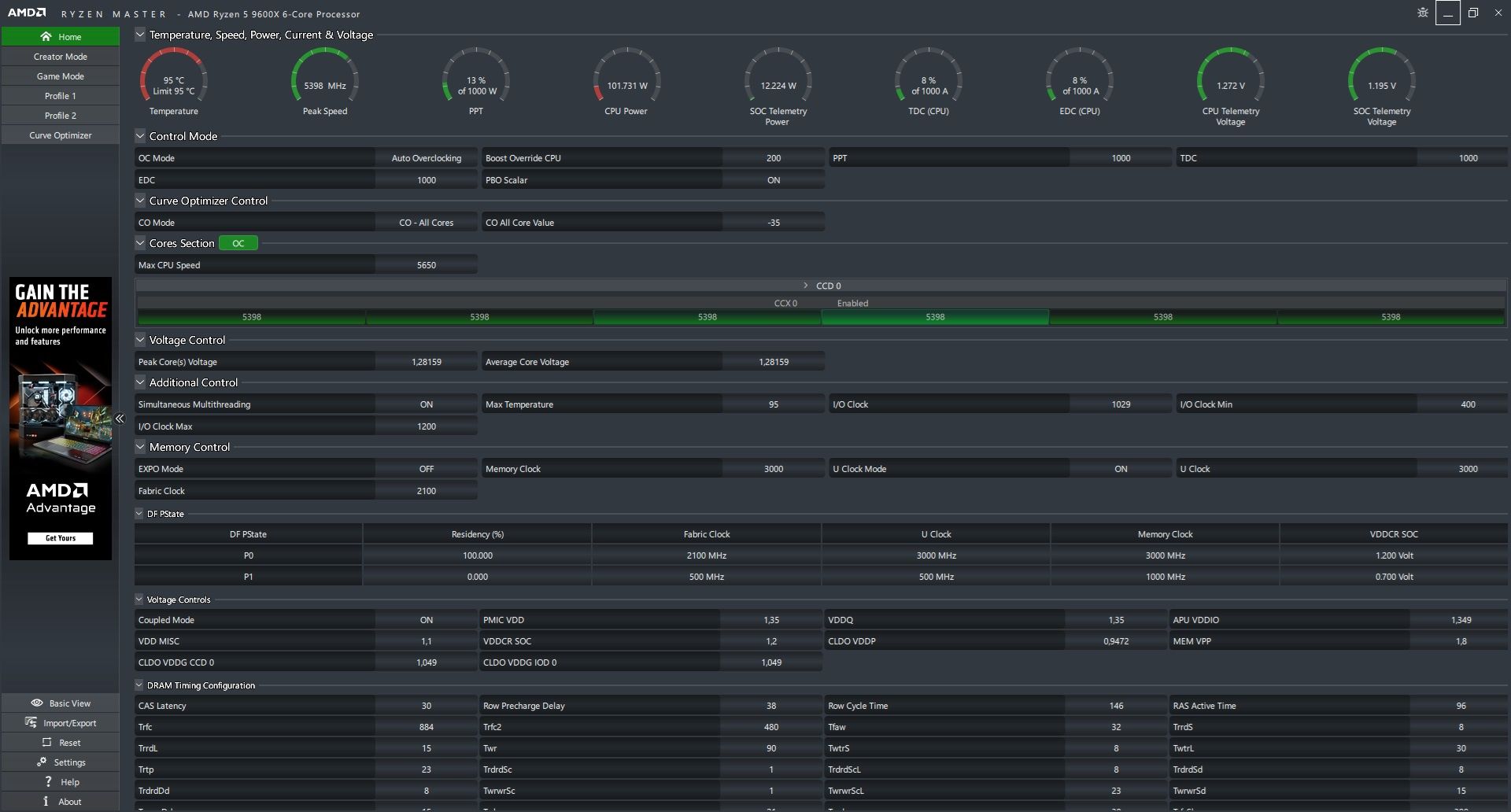Restore down the Ryzen Master window

1473,13
